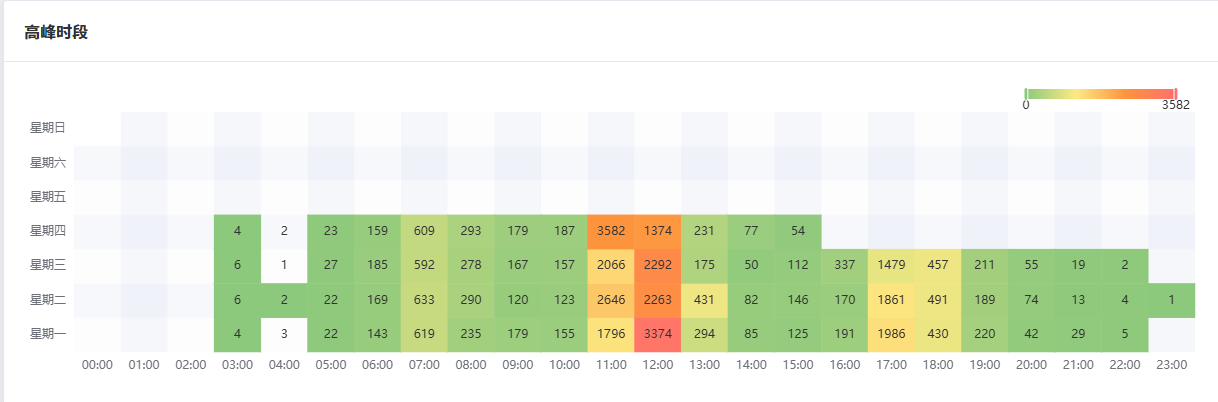Image resolution: width=1218 pixels, height=402 pixels.
Task: Select the 3374 heatmap cell on 星期一
Action: (658, 334)
